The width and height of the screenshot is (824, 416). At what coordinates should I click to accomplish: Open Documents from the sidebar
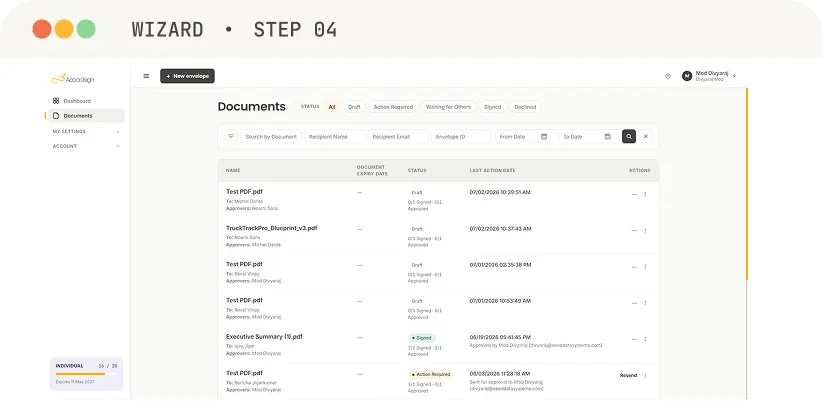point(87,116)
